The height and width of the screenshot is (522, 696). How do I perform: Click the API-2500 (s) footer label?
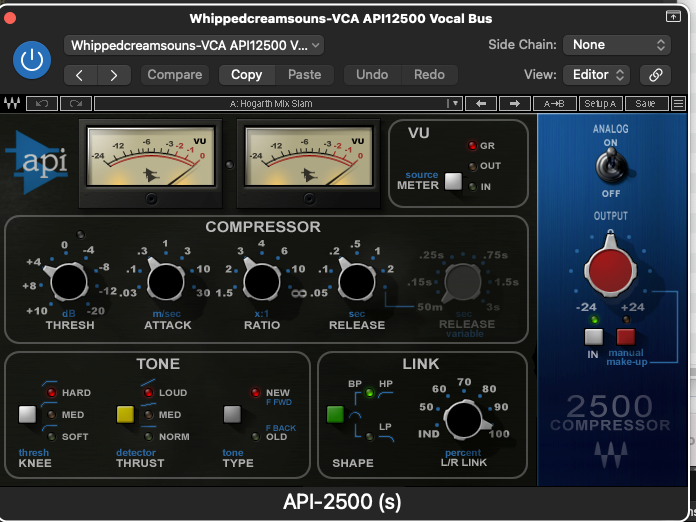coord(342,502)
